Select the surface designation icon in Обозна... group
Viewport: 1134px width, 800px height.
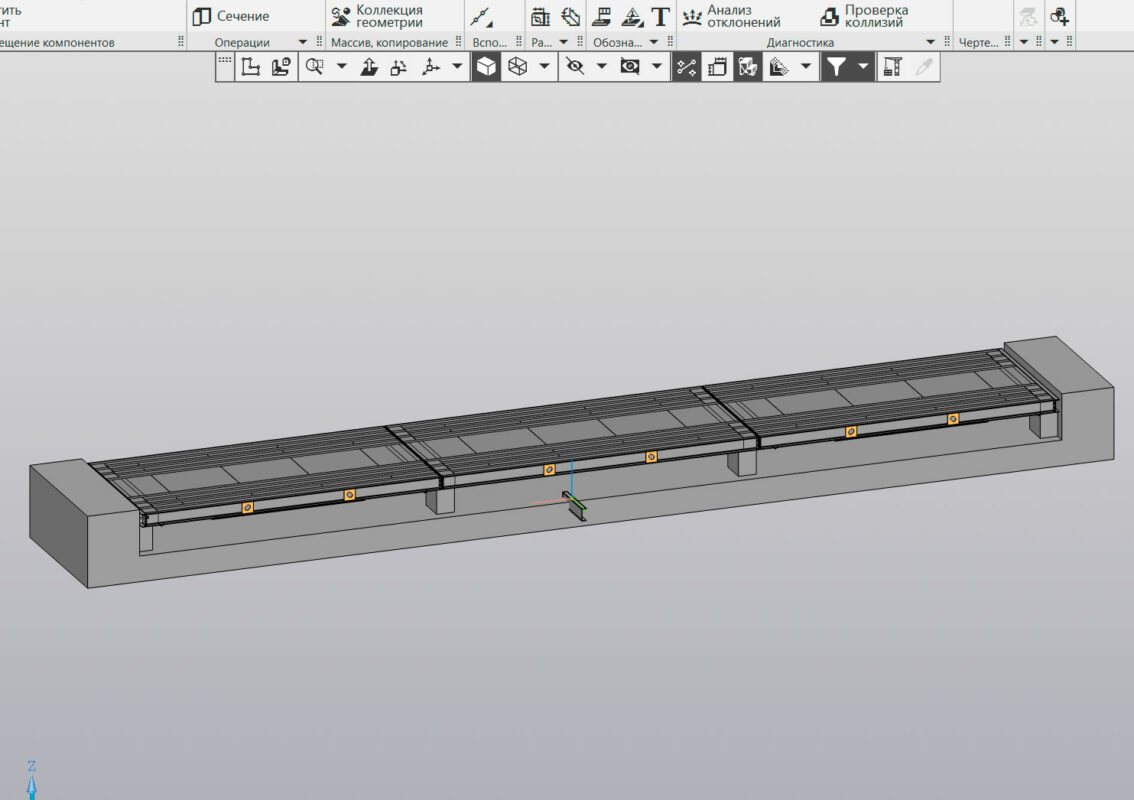tap(601, 17)
